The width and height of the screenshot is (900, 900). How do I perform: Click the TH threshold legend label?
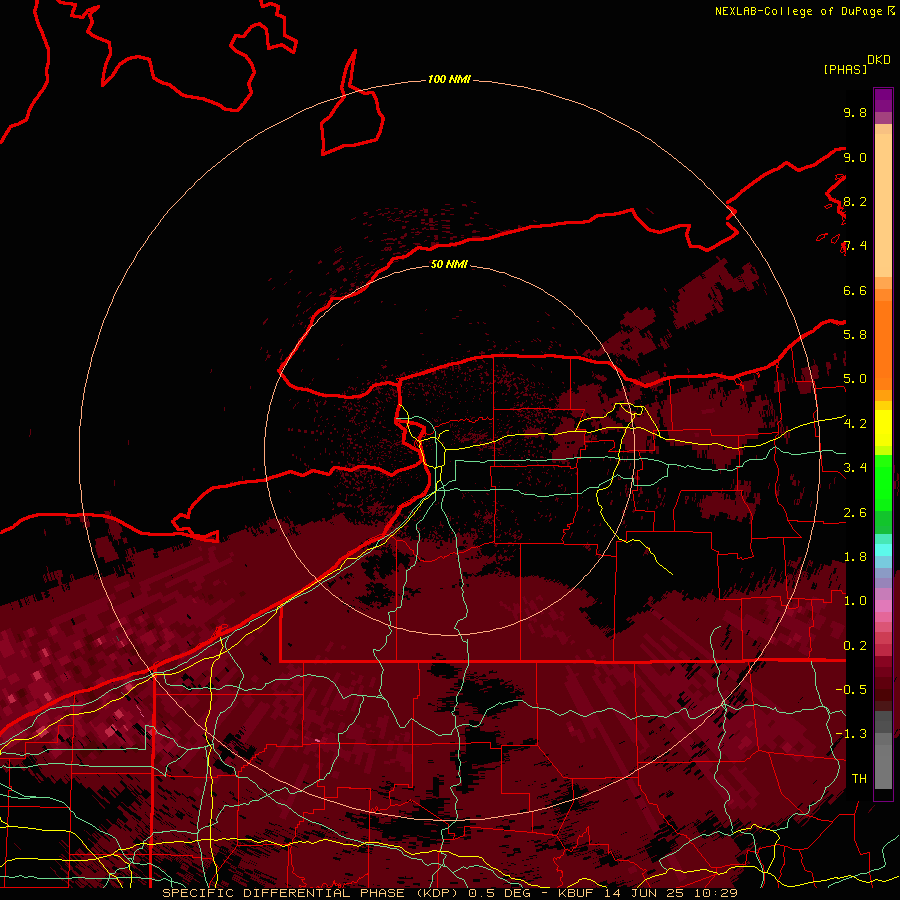click(859, 779)
